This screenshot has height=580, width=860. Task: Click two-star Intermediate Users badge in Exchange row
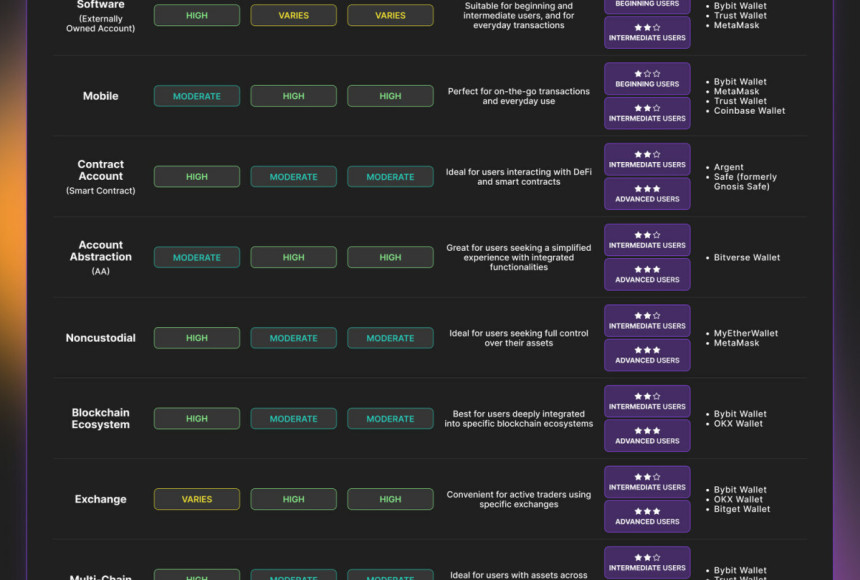pyautogui.click(x=647, y=482)
